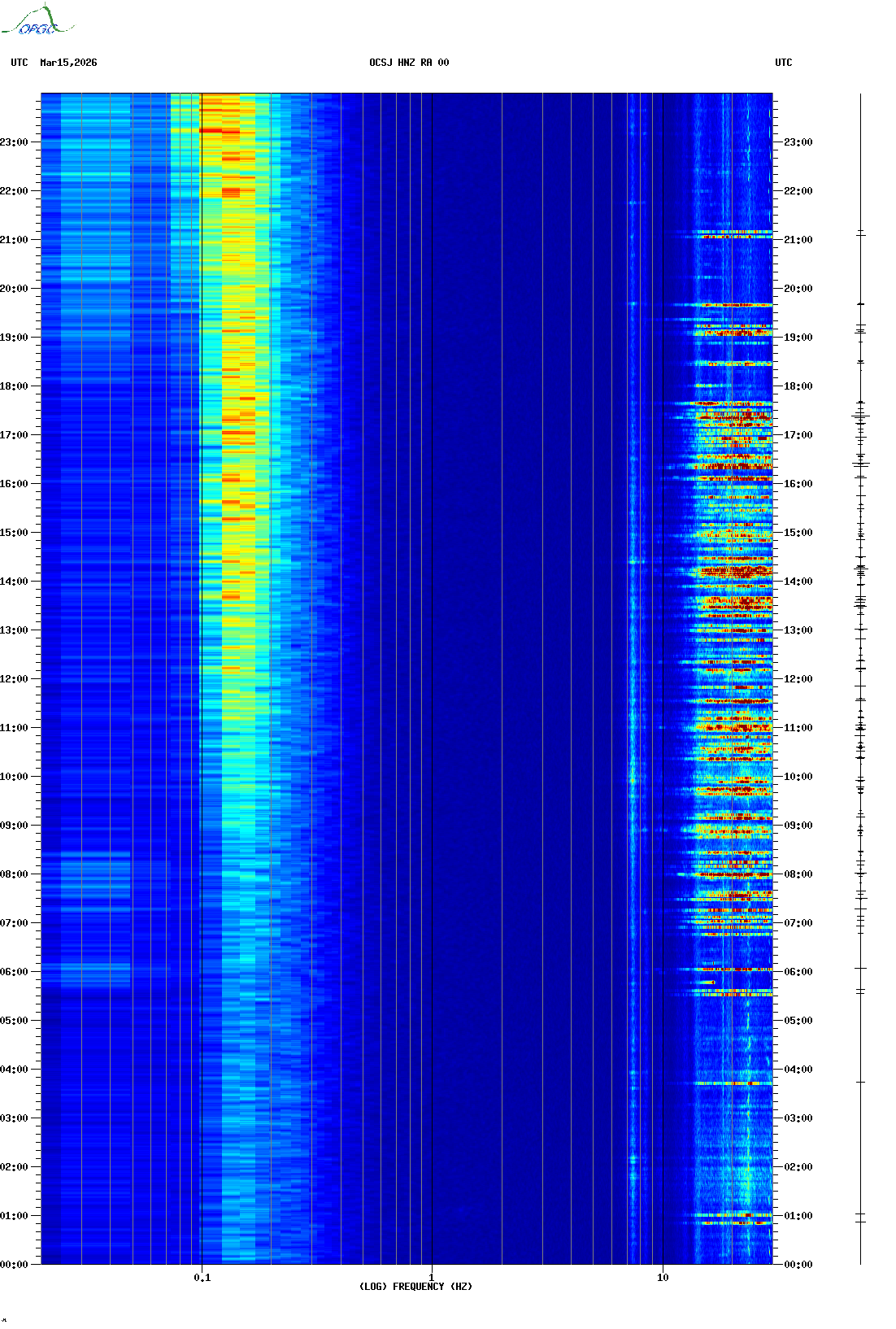Click the seismogram trace beside the spectrogram
Image resolution: width=896 pixels, height=1329 pixels.
point(860,651)
